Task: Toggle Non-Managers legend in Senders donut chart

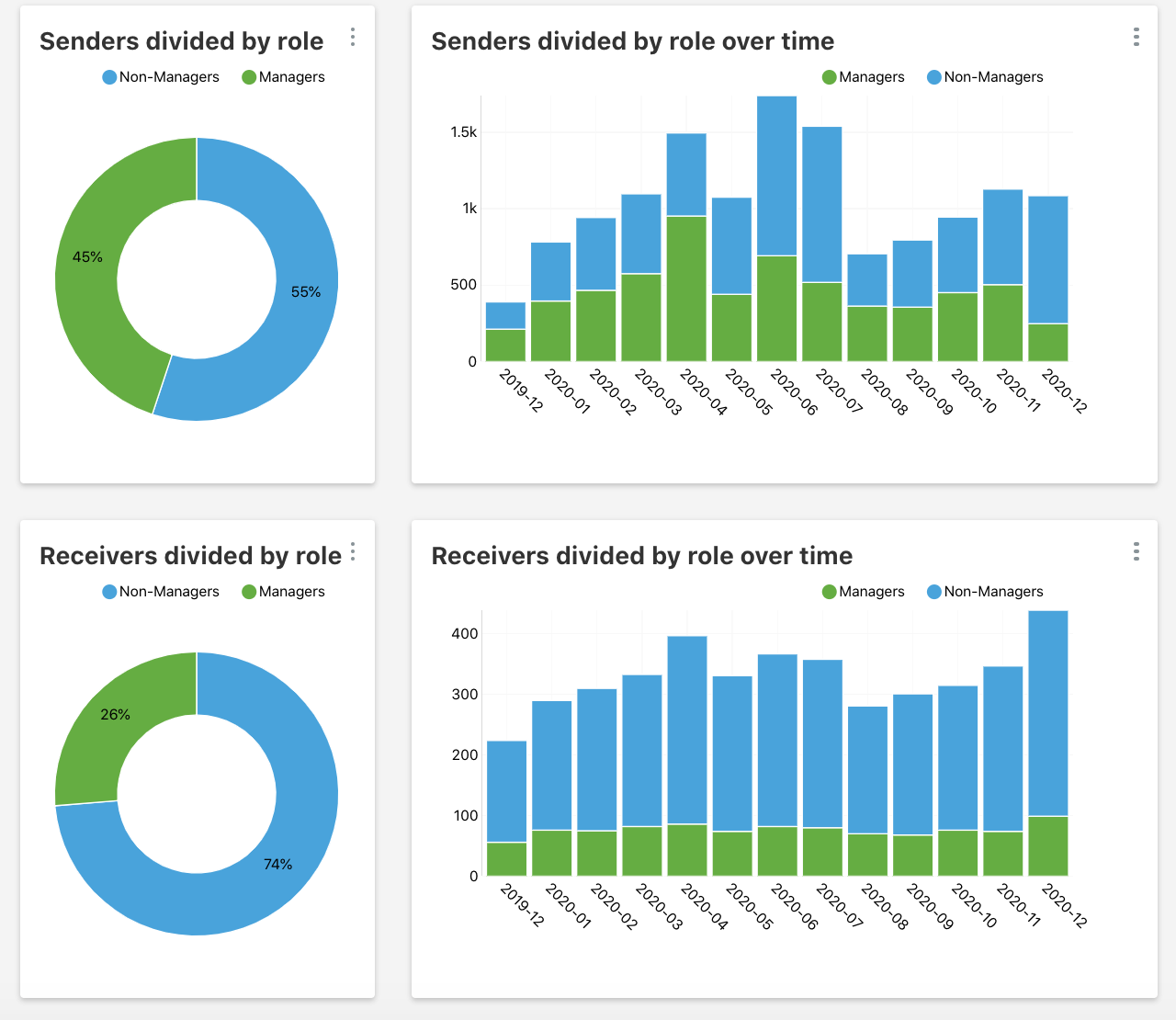Action: pyautogui.click(x=161, y=77)
